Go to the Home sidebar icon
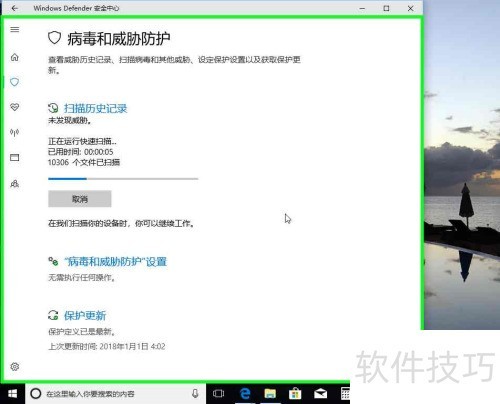 (x=15, y=57)
